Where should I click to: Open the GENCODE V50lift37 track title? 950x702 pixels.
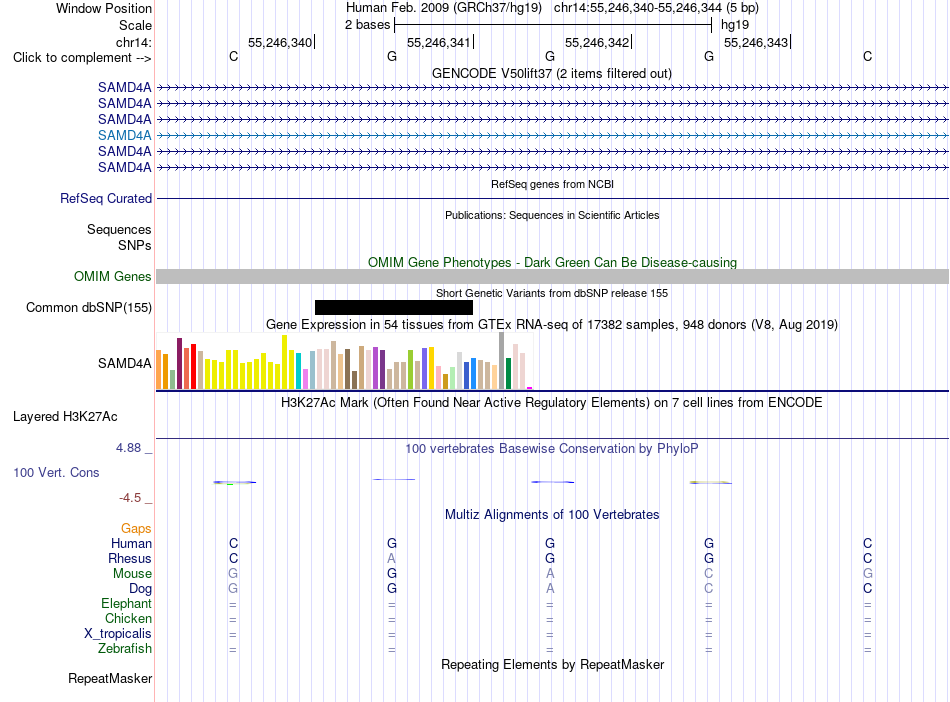[552, 73]
